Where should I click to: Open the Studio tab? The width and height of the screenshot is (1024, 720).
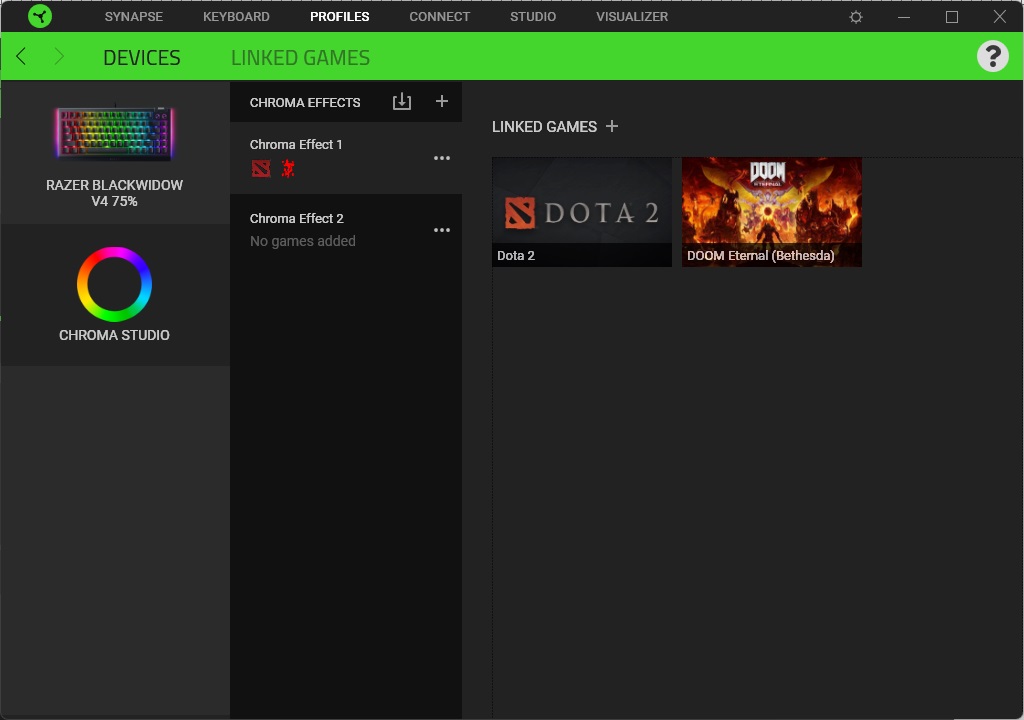click(533, 16)
